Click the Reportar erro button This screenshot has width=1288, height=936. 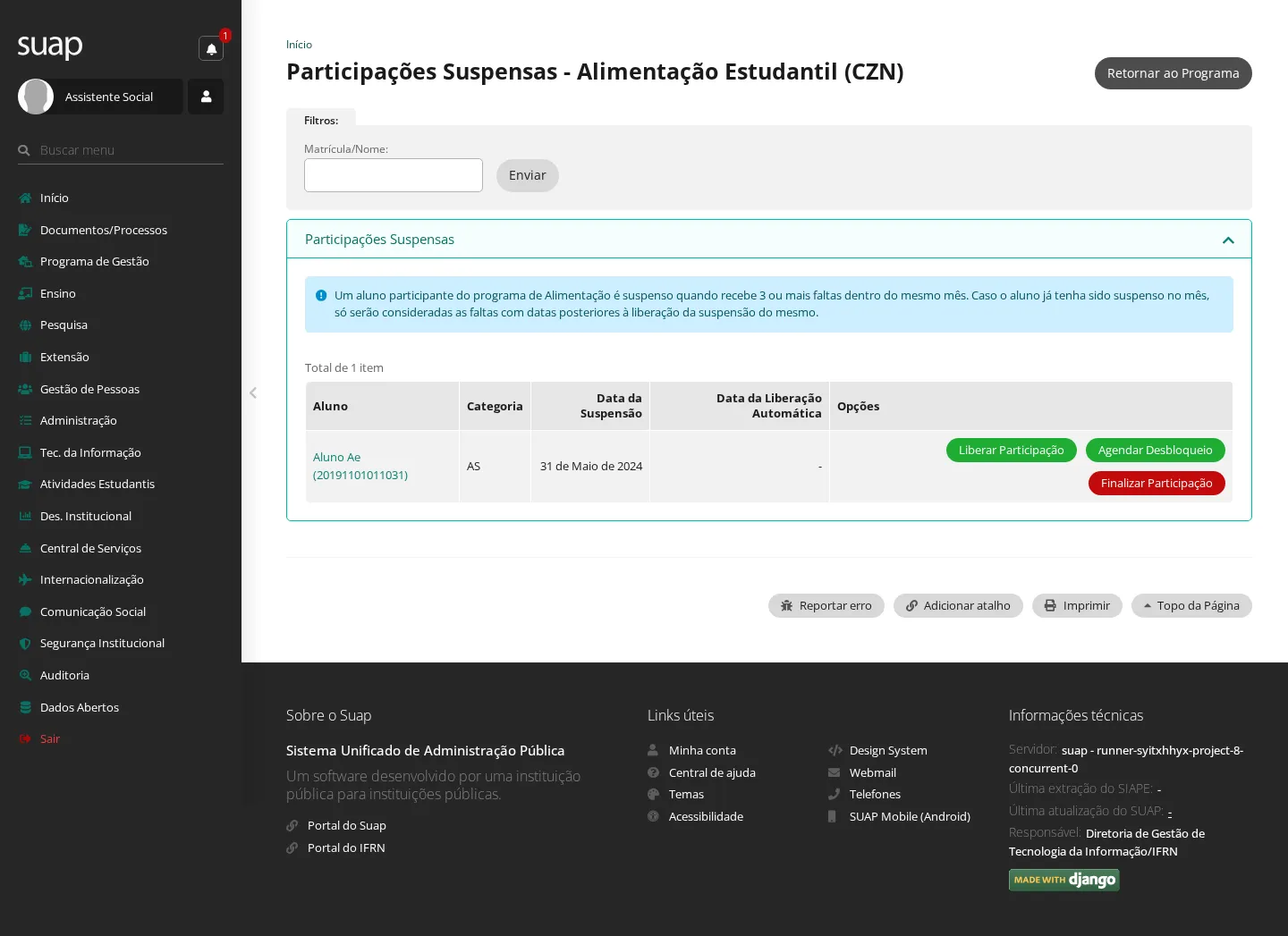[x=826, y=605]
